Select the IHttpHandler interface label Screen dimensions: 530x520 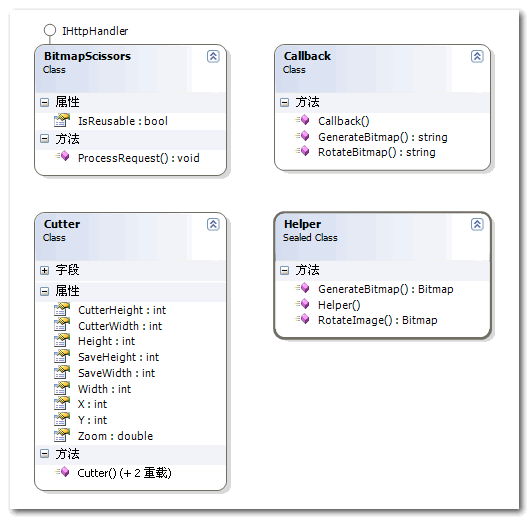click(x=95, y=31)
